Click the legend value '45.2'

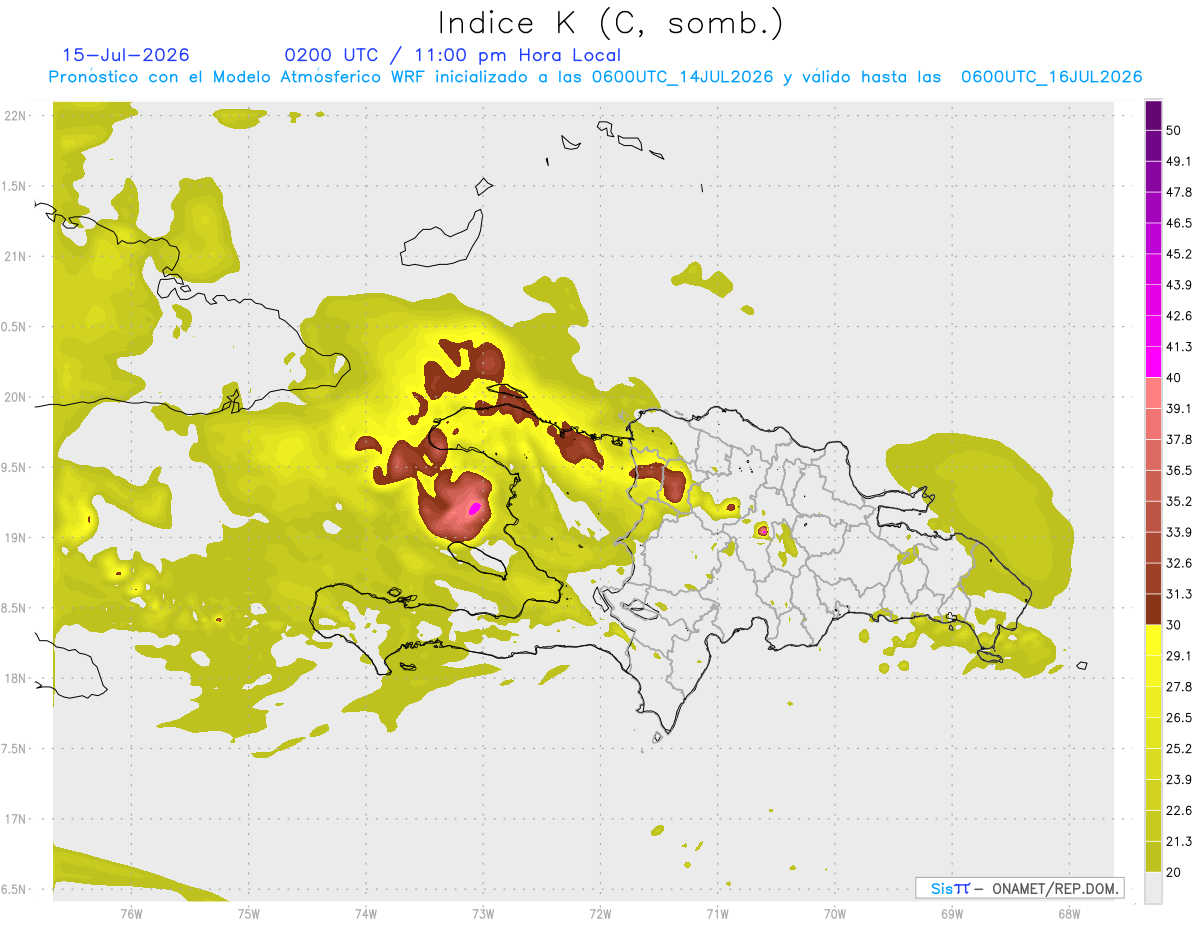[x=1179, y=254]
